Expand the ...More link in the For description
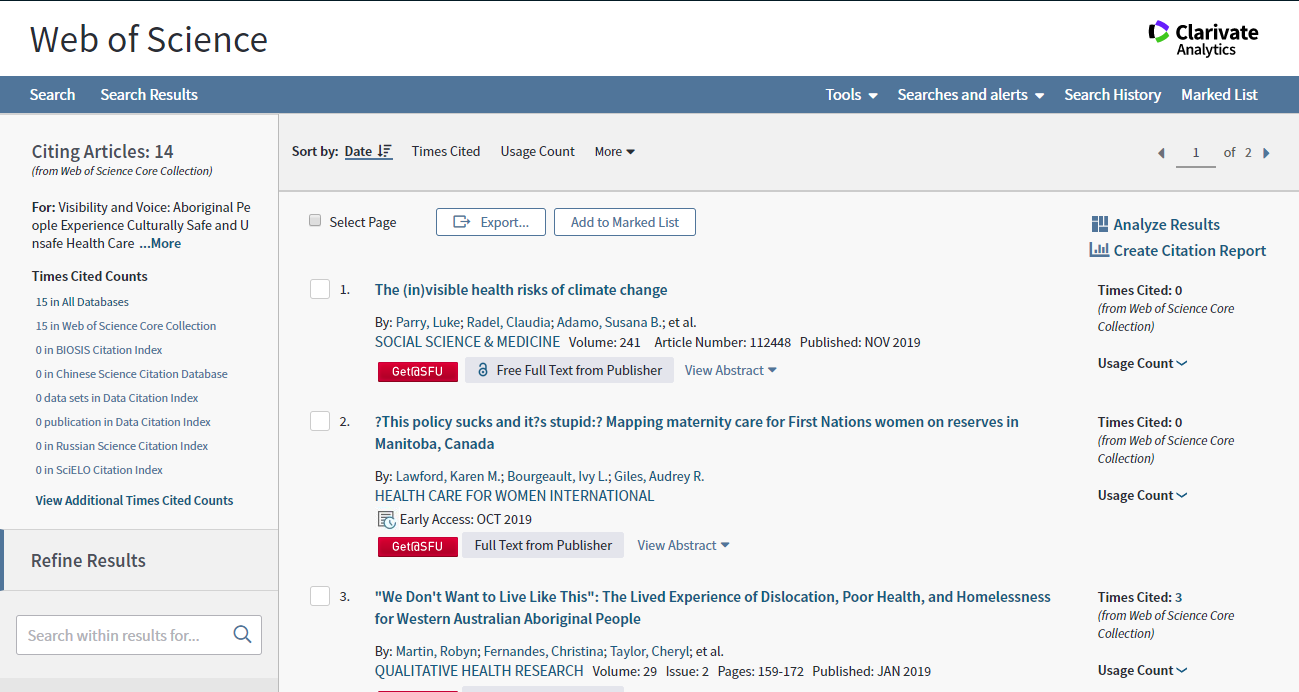 160,243
